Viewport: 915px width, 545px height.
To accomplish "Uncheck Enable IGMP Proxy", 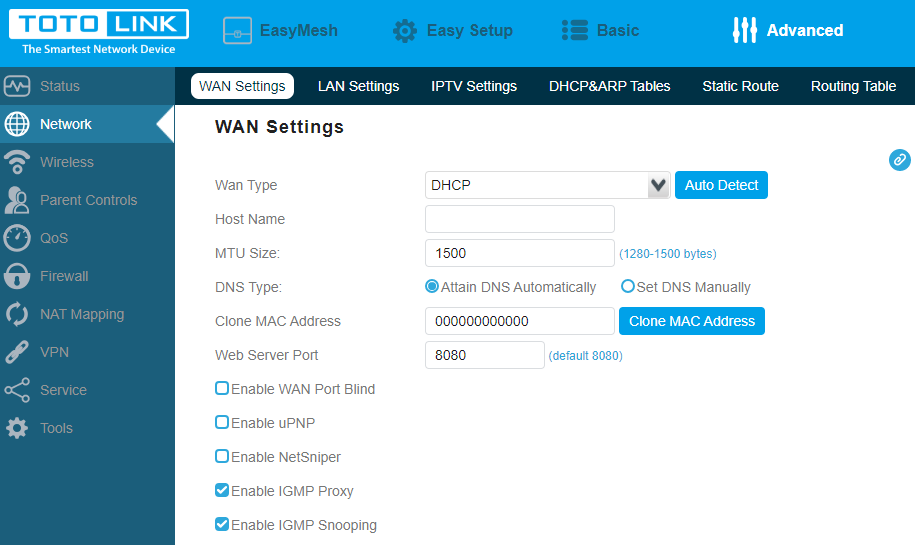I will tap(222, 490).
